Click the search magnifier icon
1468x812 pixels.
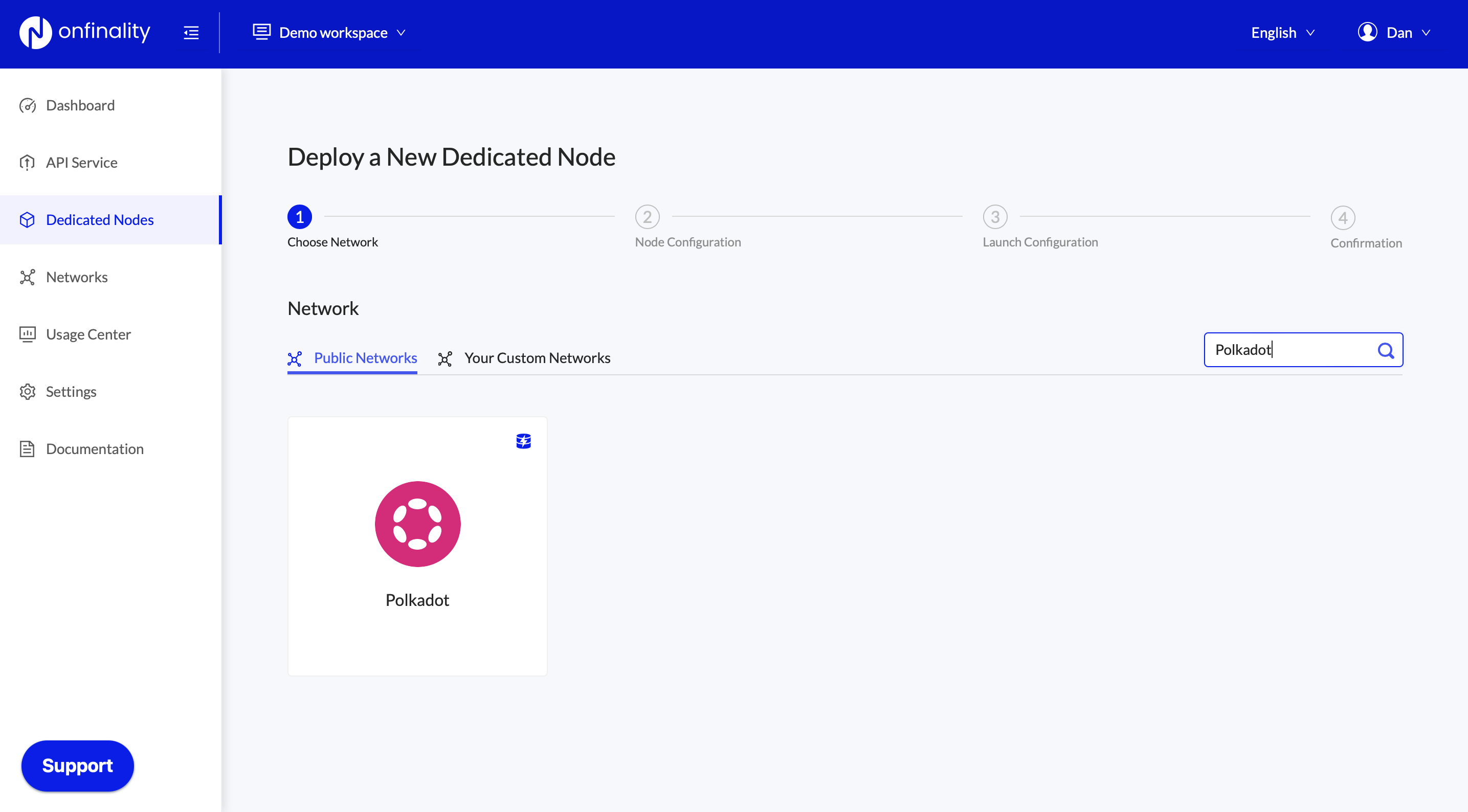(1385, 350)
